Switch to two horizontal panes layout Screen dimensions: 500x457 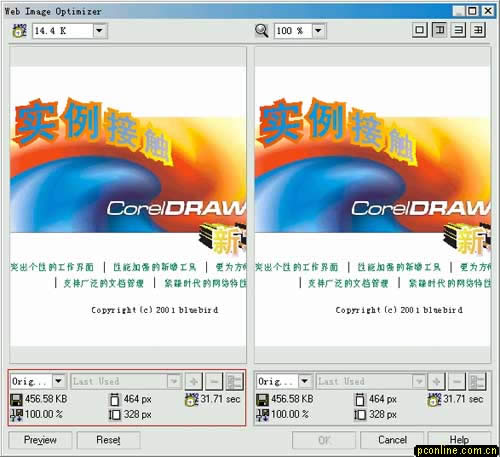click(459, 30)
